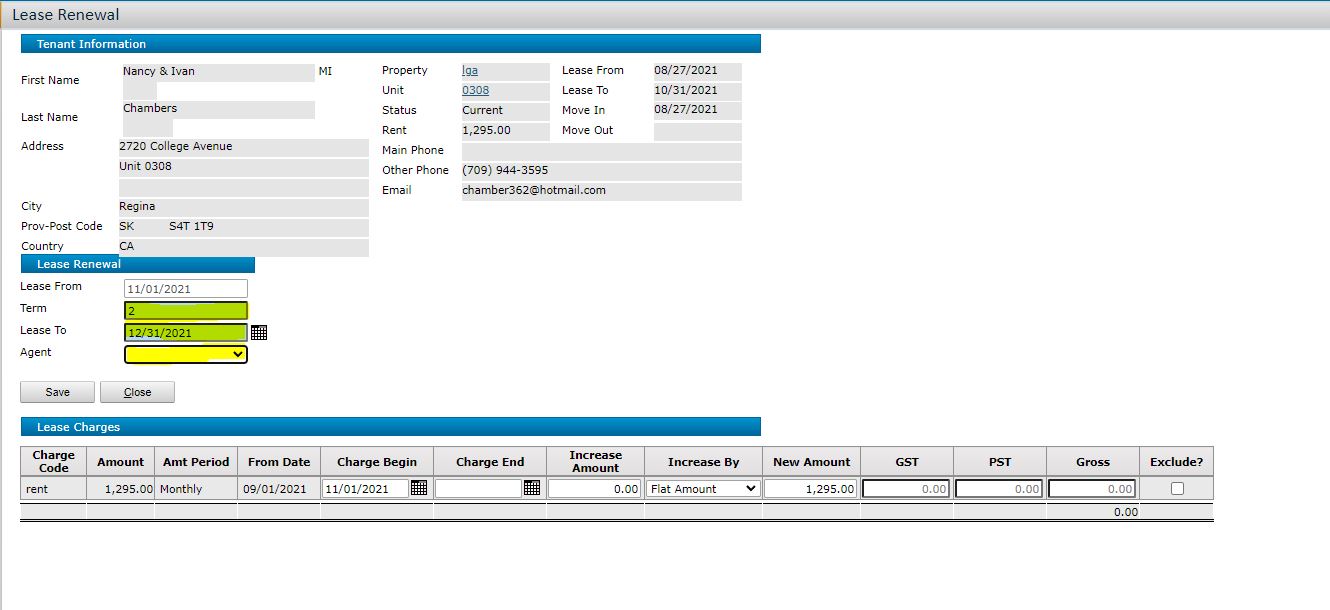Click the rent charge code cell
The width and height of the screenshot is (1330, 610).
point(54,489)
